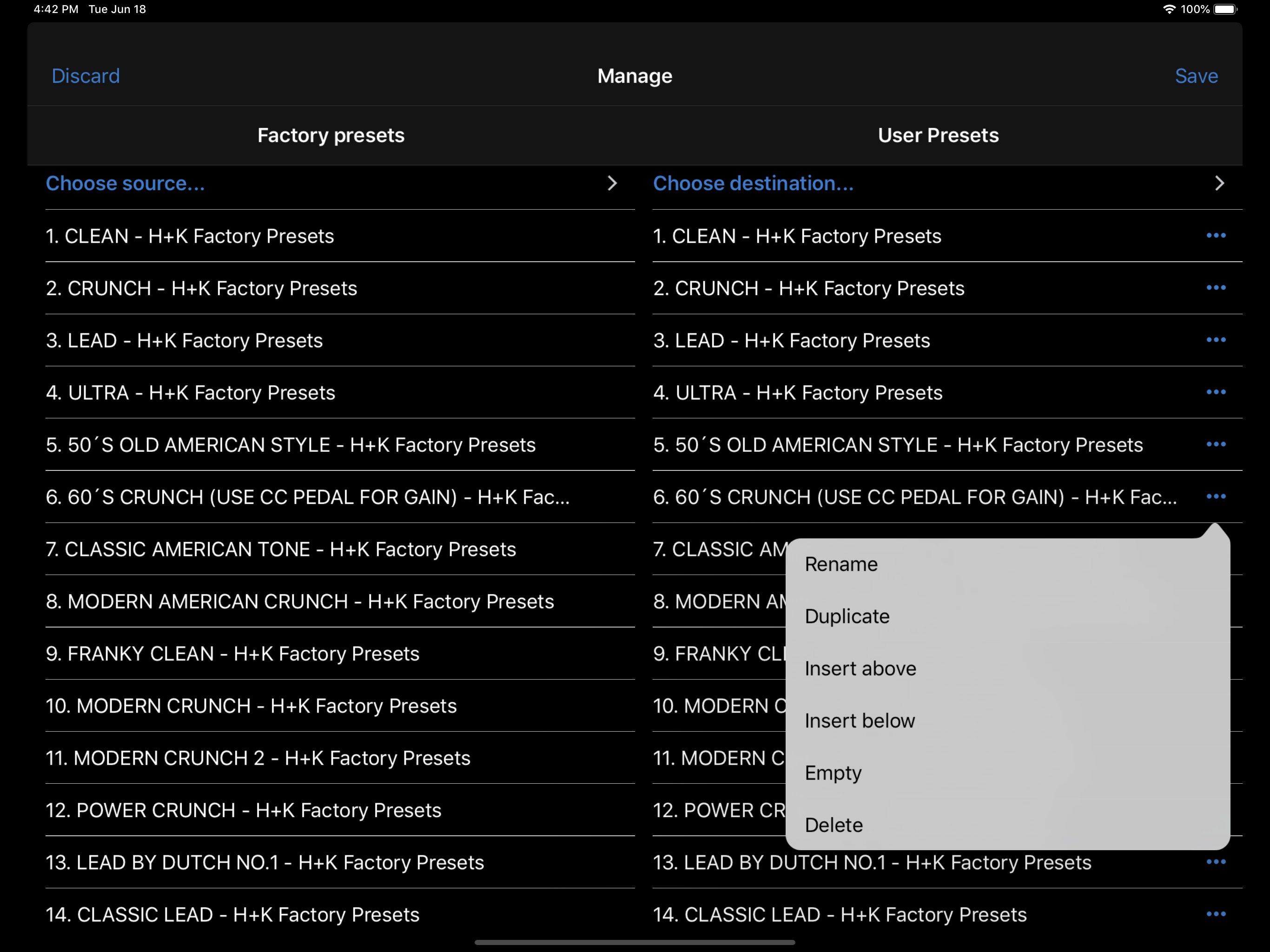Select user preset 1. CLEAN row
Screen dimensions: 1270x952
click(947, 236)
